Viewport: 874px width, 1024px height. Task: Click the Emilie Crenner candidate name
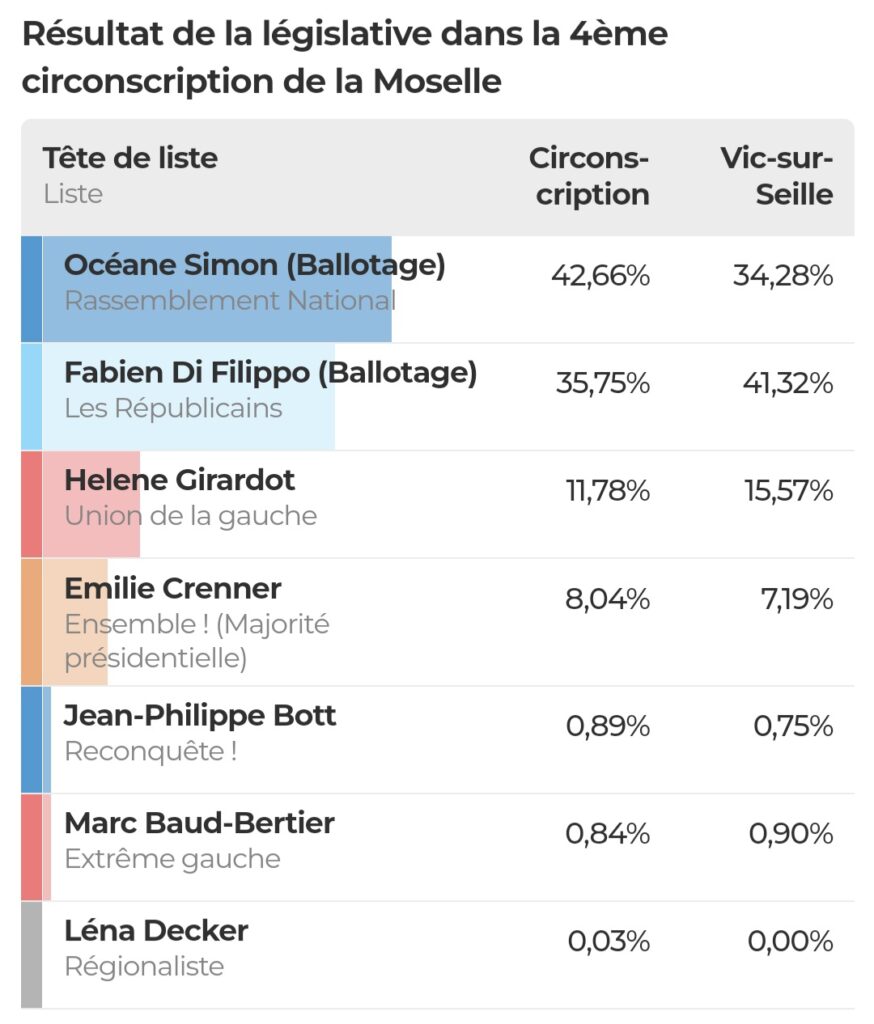coord(173,588)
